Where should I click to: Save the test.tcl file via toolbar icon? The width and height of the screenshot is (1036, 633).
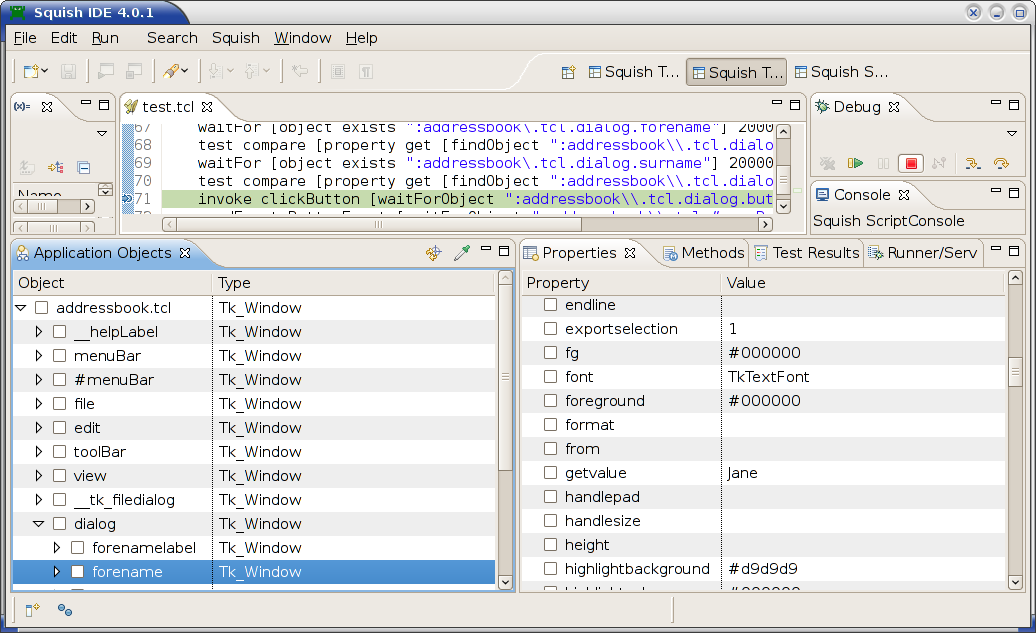(68, 71)
